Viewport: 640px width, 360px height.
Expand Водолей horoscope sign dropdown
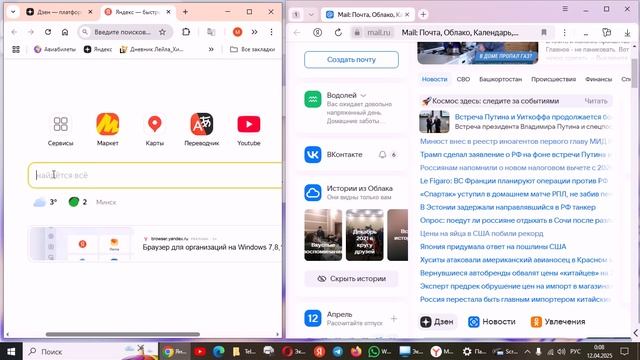click(363, 96)
